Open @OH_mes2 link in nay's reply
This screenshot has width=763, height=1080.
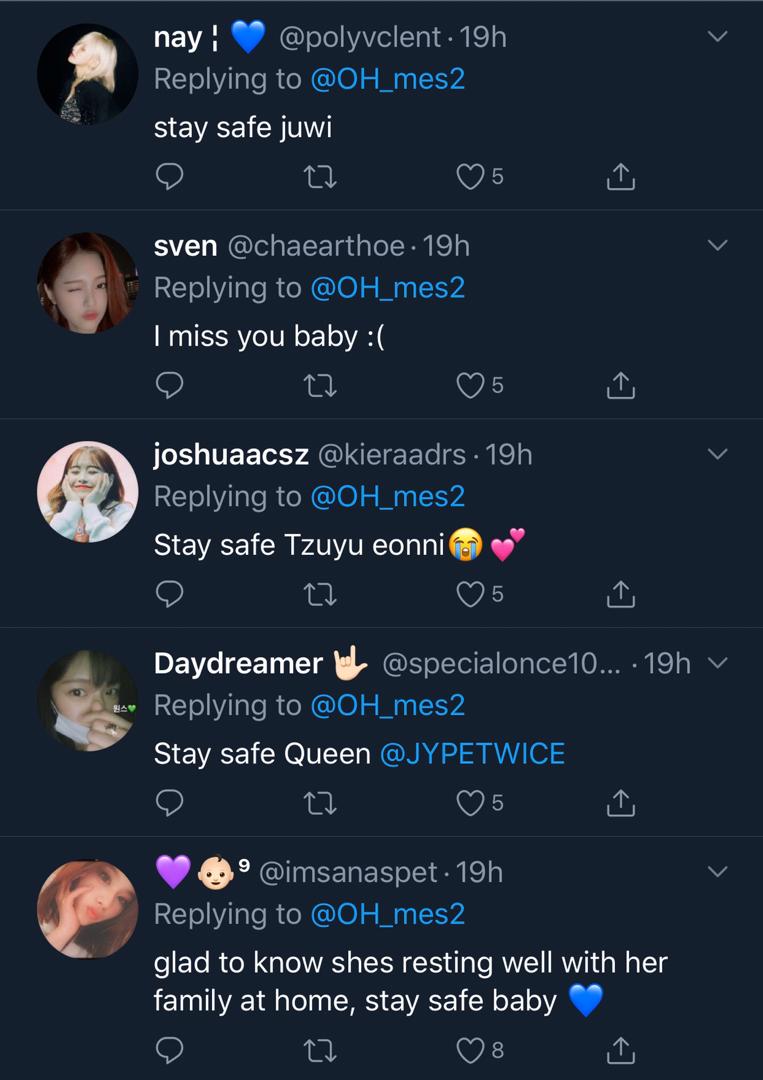(x=388, y=79)
